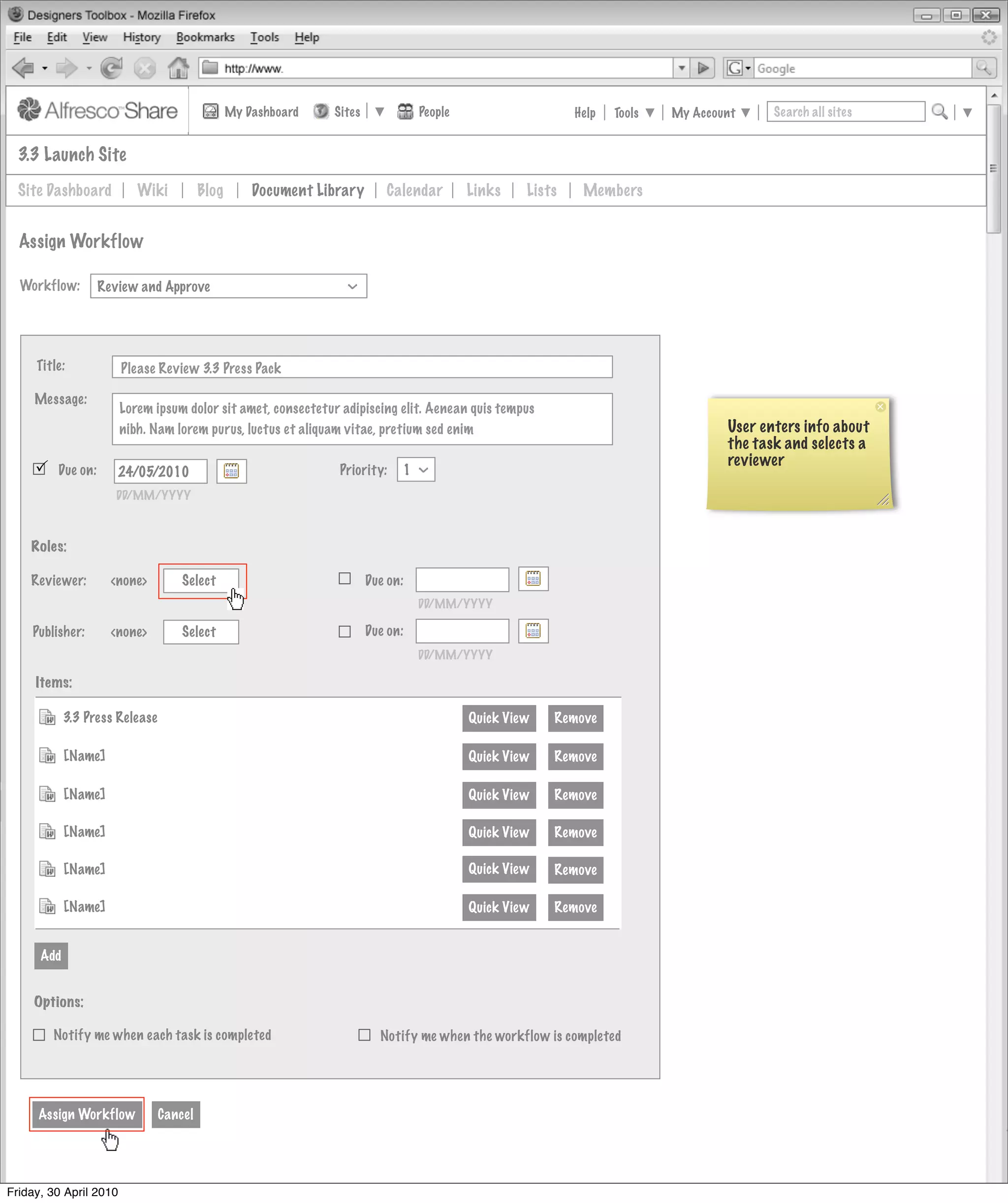The width and height of the screenshot is (1008, 1203).
Task: Open the Bookmarks menu
Action: point(205,37)
